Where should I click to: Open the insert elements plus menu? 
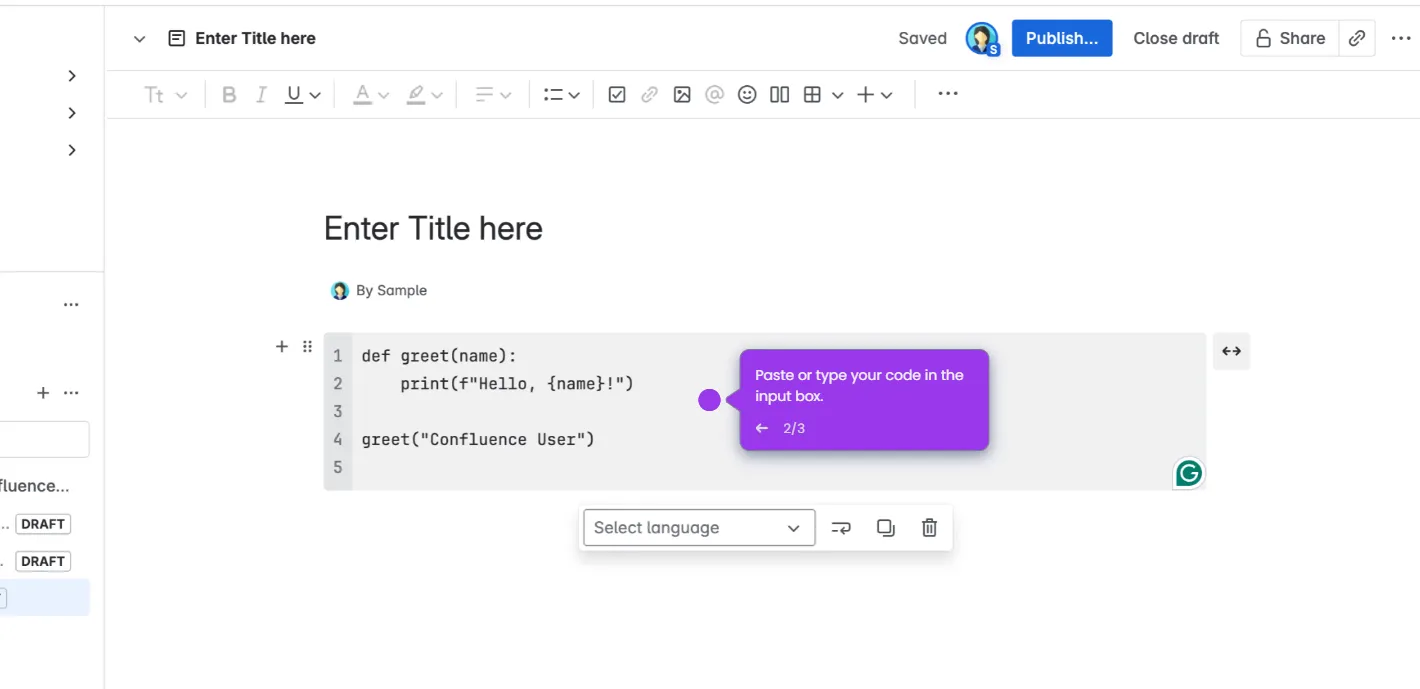pyautogui.click(x=874, y=95)
